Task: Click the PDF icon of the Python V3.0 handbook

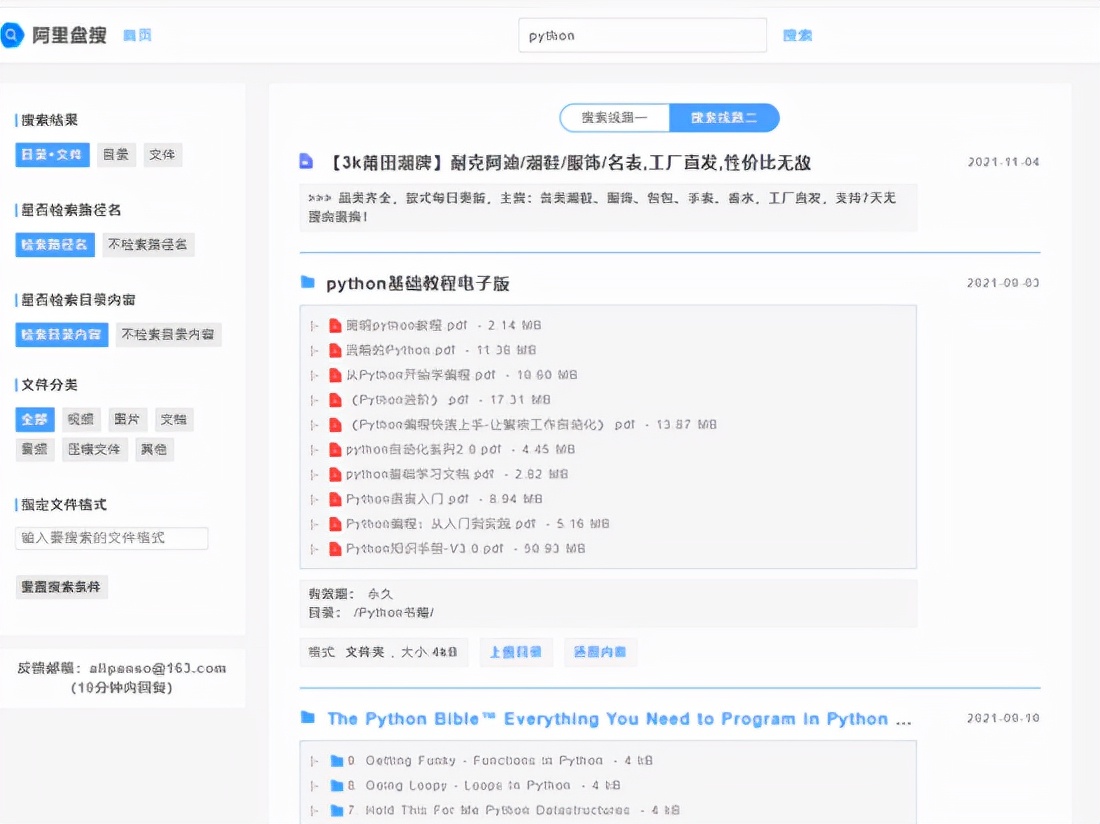Action: (x=335, y=549)
